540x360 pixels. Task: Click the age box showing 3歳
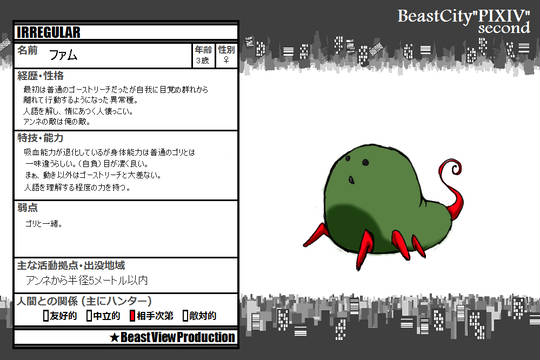(x=203, y=55)
